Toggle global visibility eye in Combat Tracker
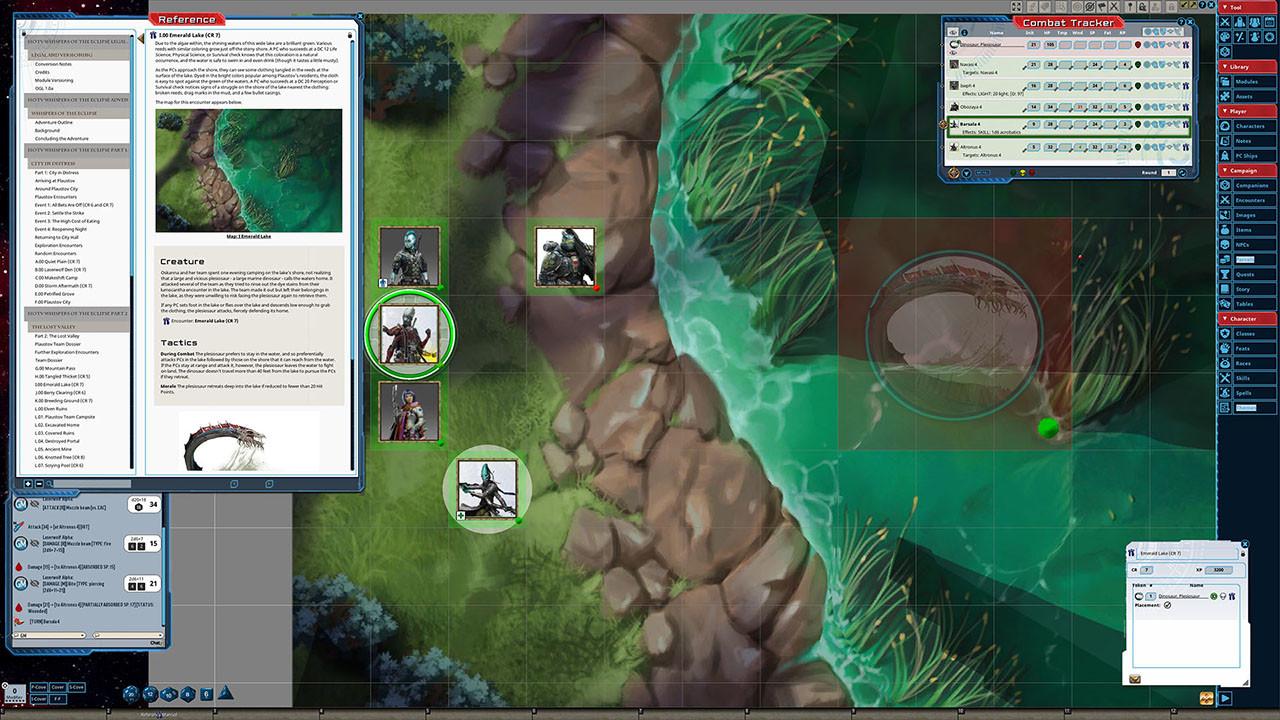The image size is (1280, 720). pos(951,32)
